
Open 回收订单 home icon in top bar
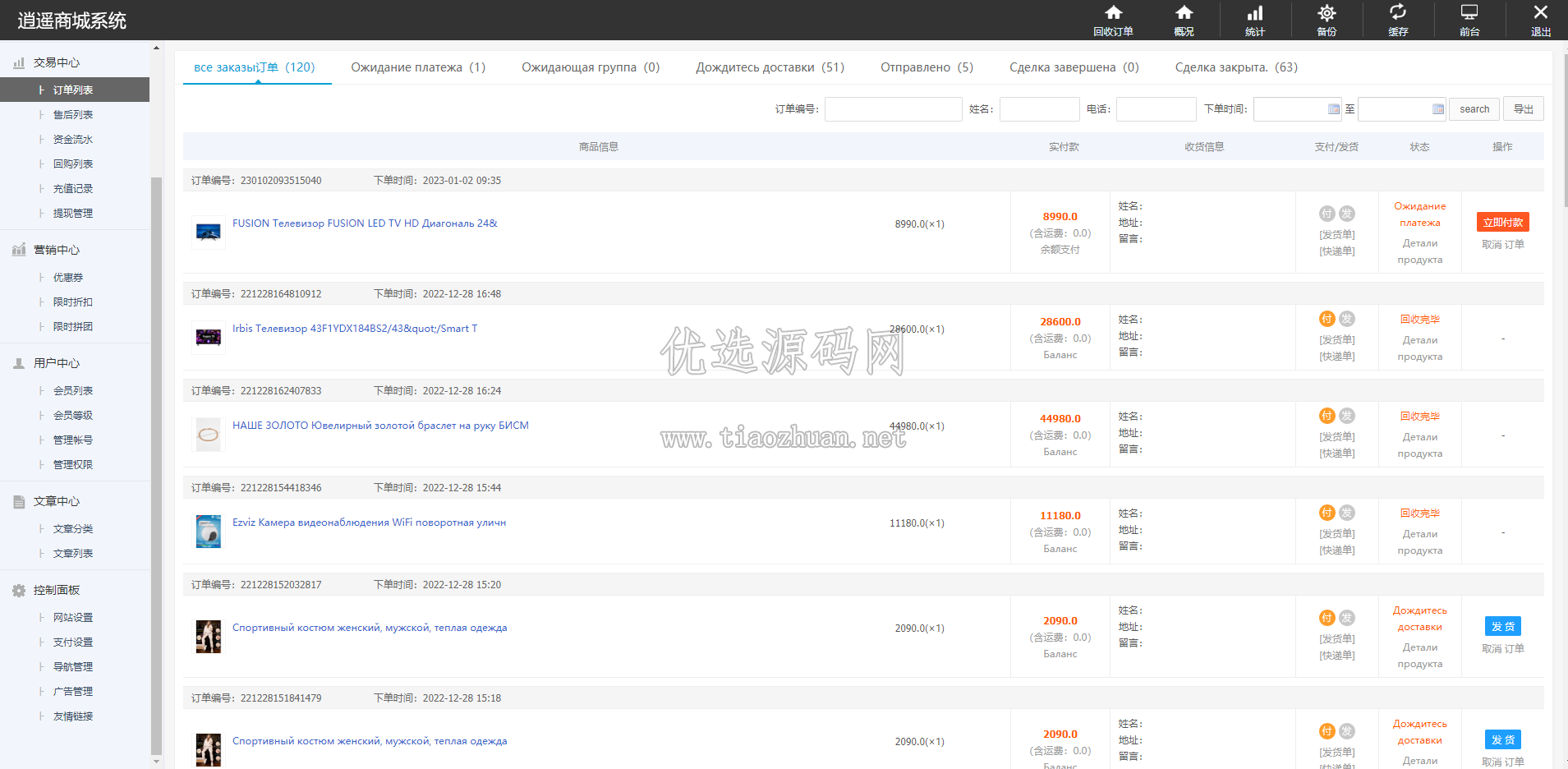(1113, 12)
